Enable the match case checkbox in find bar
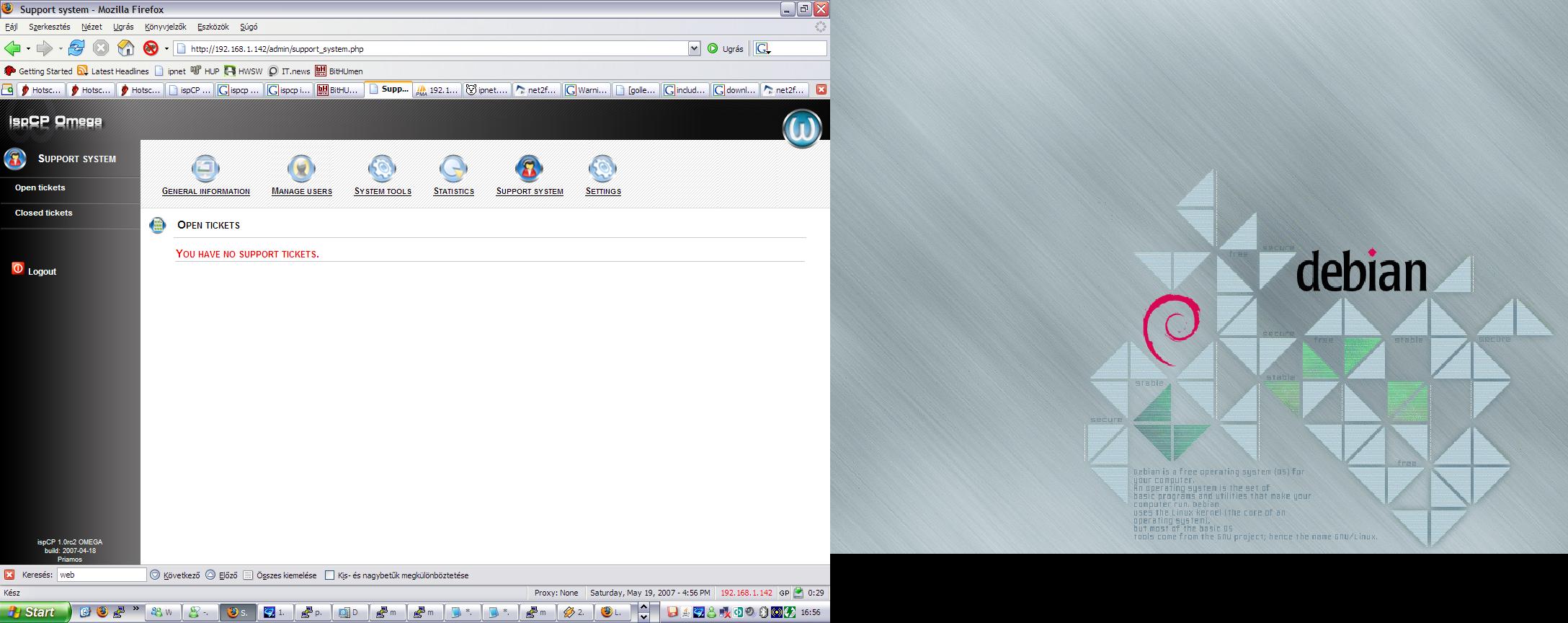1568x623 pixels. [329, 575]
